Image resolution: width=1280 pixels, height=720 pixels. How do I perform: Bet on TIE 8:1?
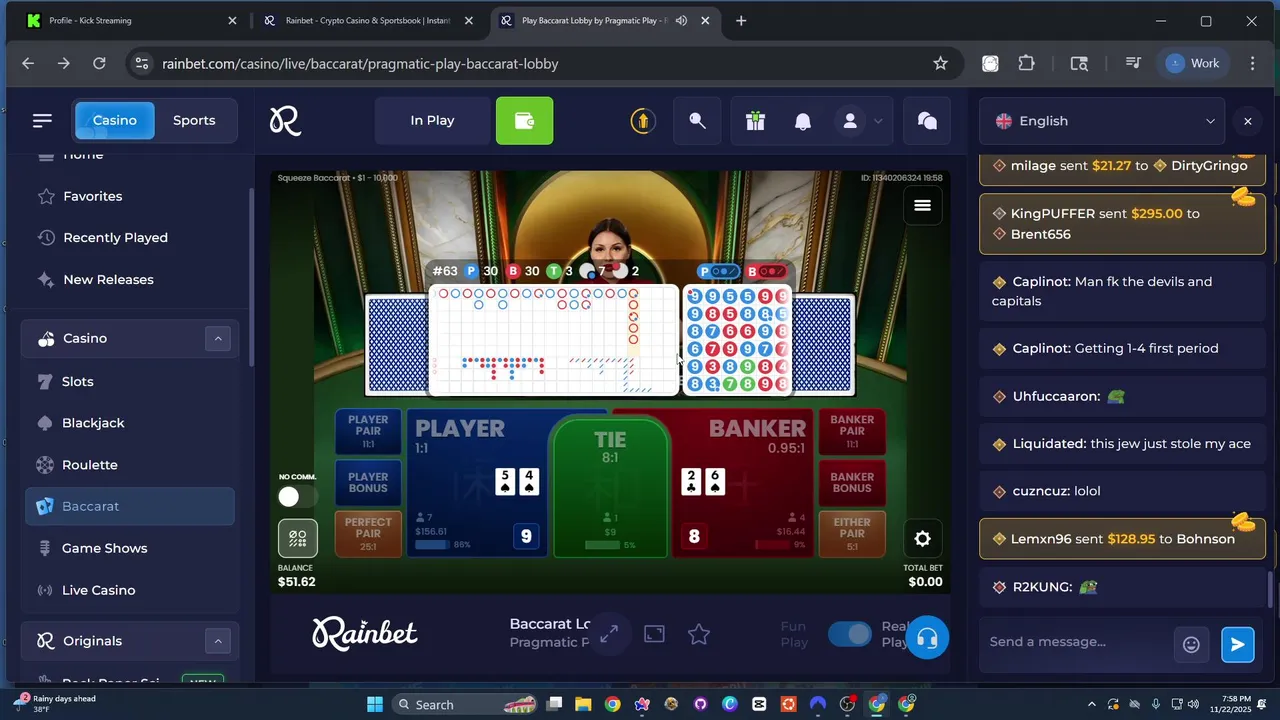click(x=610, y=487)
